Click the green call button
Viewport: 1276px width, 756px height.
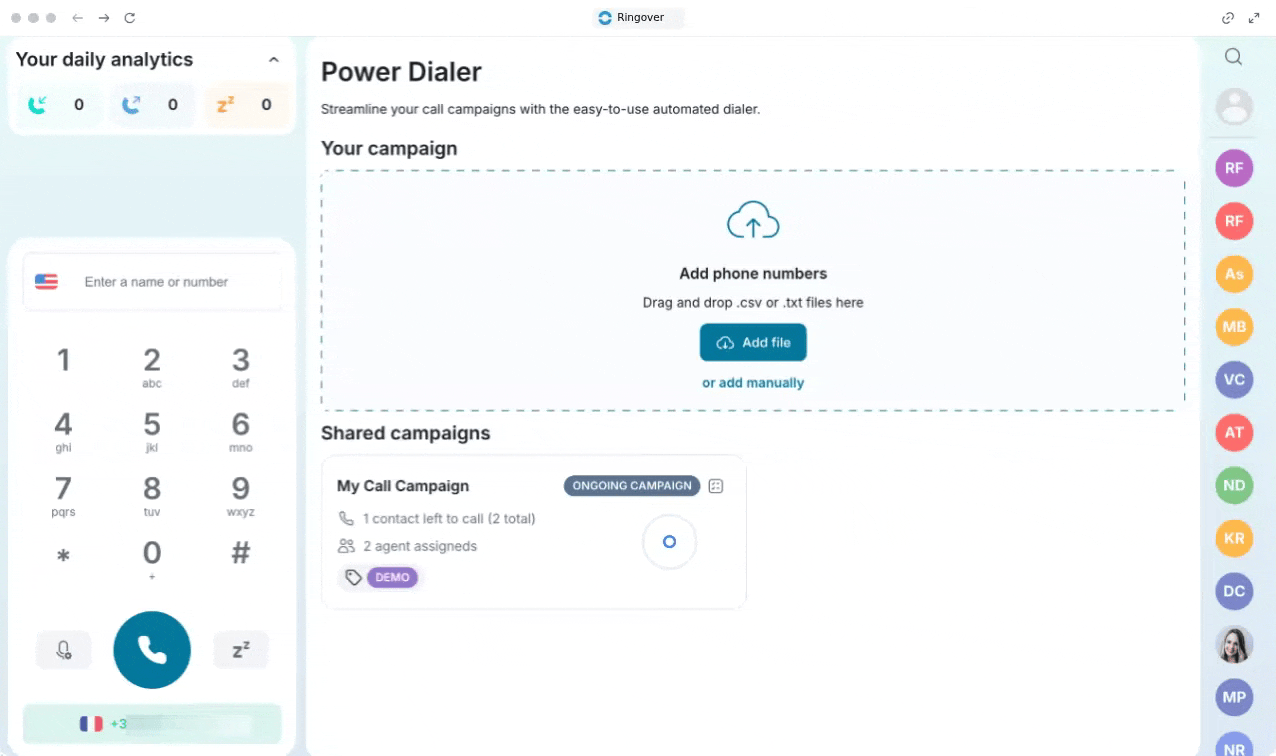point(152,650)
